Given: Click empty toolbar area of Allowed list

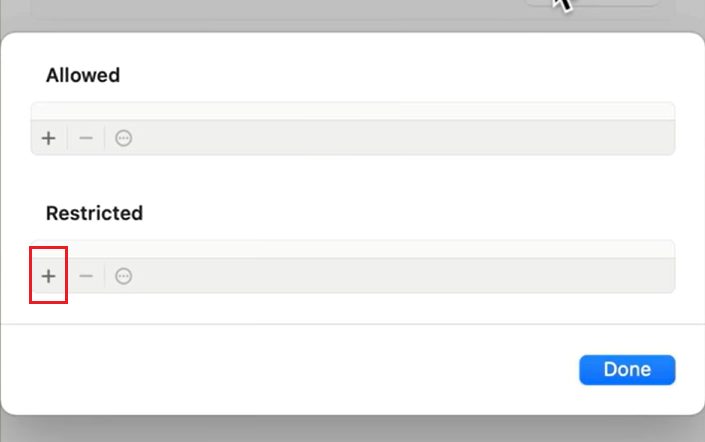Looking at the screenshot, I should point(400,138).
